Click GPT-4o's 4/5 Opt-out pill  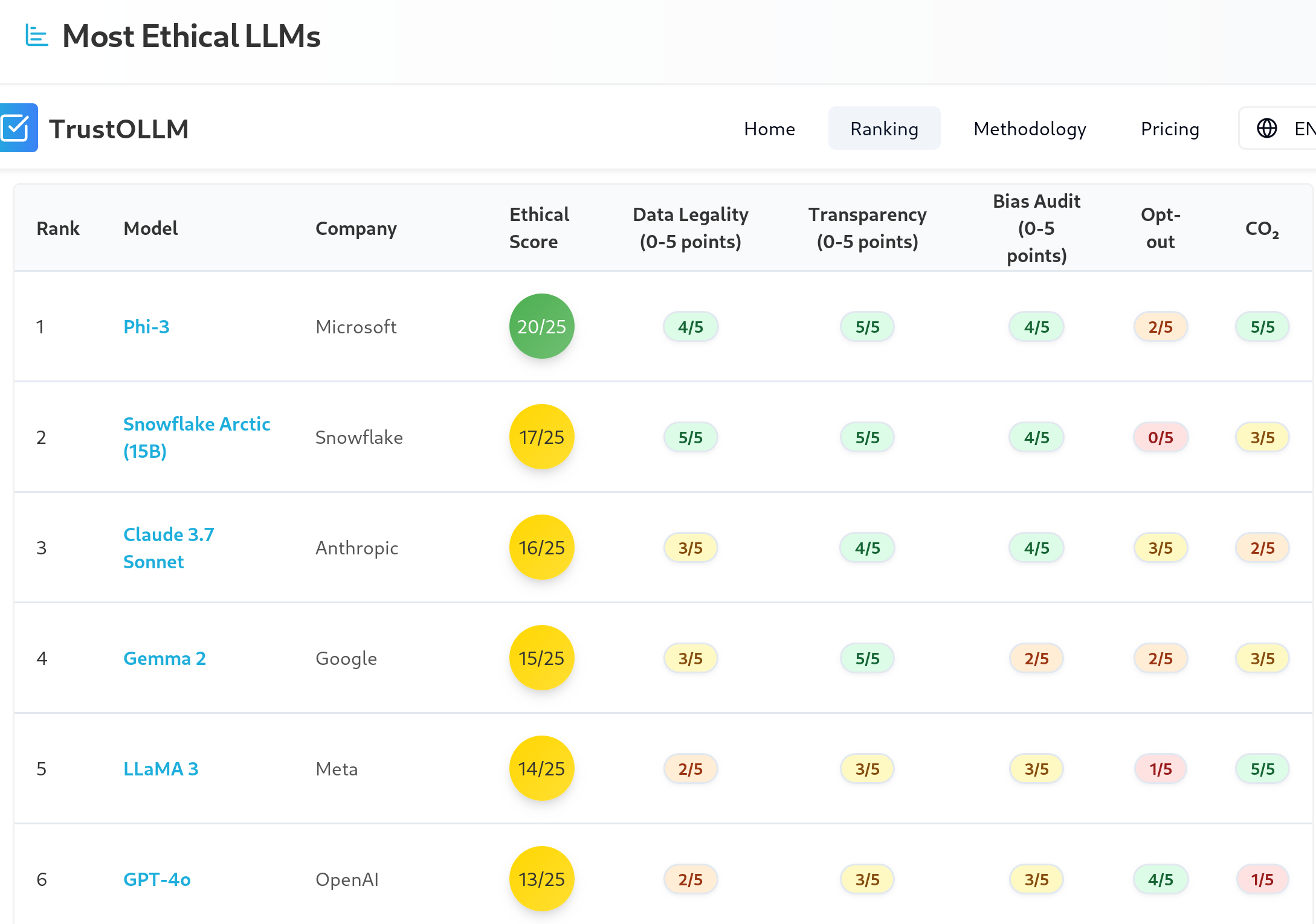pyautogui.click(x=1160, y=879)
